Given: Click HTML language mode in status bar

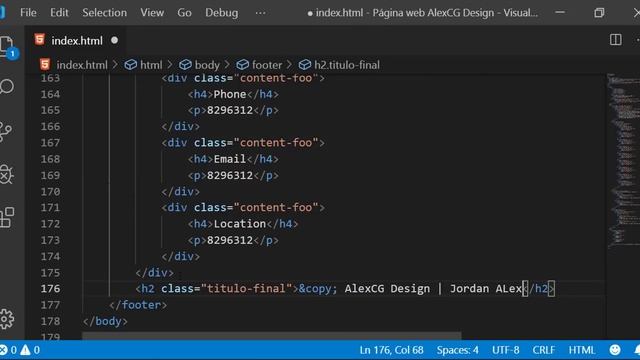Looking at the screenshot, I should coord(582,350).
